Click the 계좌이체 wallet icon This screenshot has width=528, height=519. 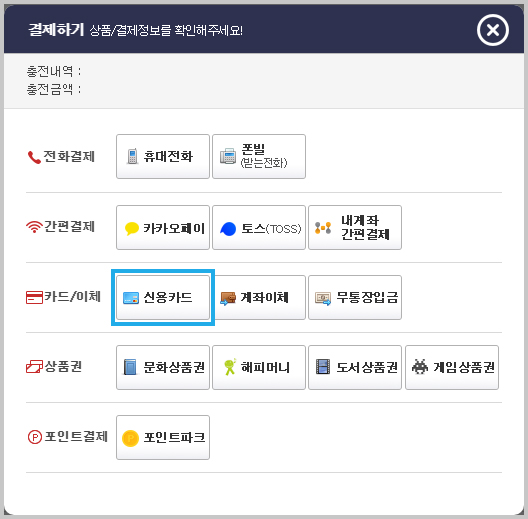tap(228, 298)
